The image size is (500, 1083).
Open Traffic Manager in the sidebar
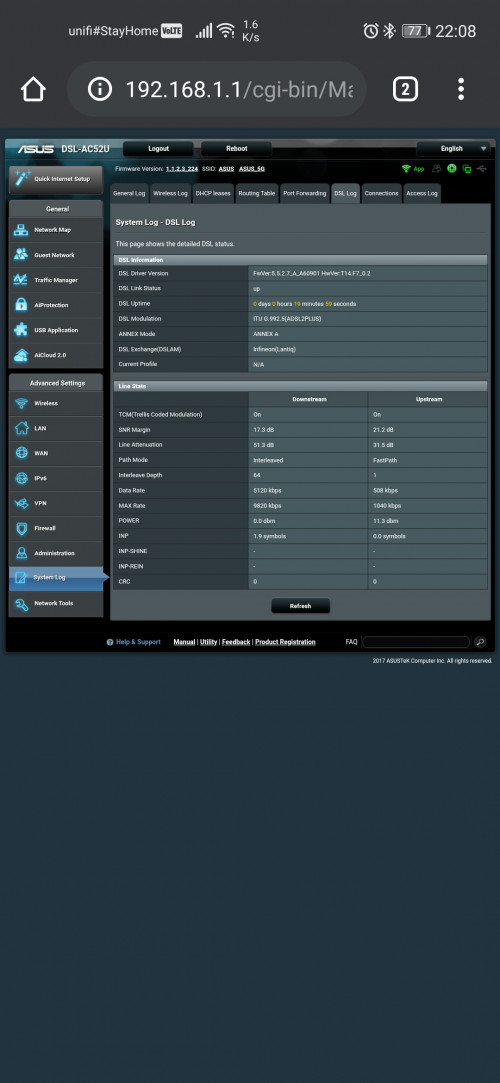[55, 280]
